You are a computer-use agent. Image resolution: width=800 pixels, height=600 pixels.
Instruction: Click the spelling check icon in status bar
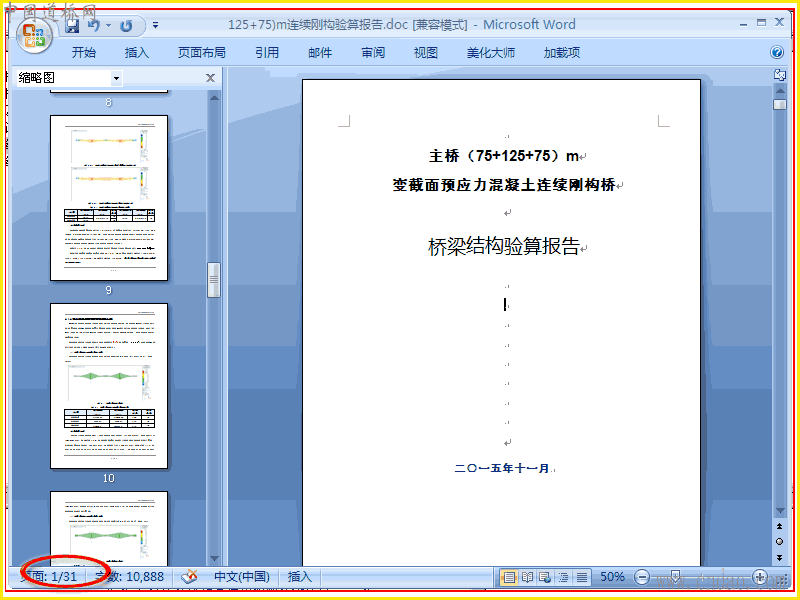pyautogui.click(x=189, y=577)
